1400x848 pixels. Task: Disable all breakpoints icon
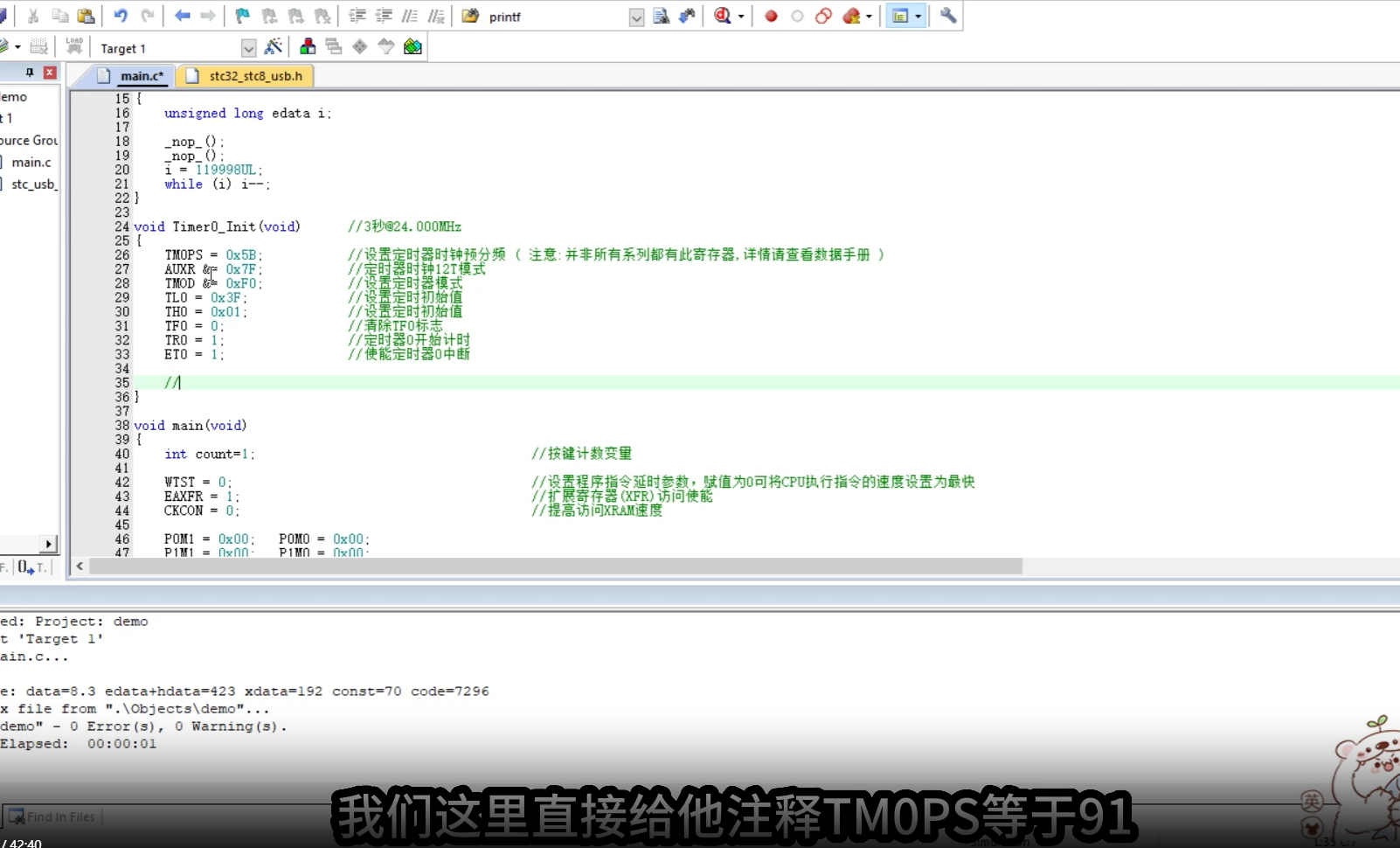[823, 16]
